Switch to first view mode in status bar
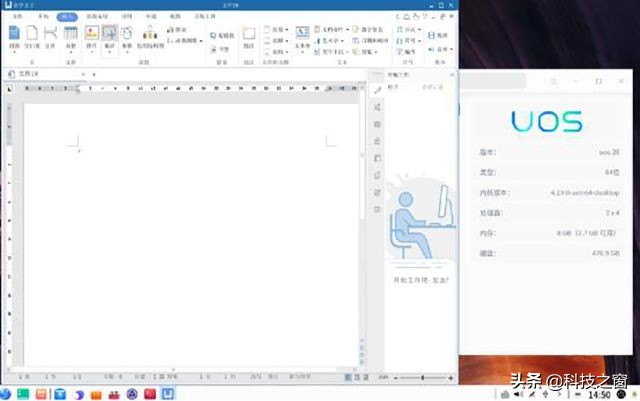The width and height of the screenshot is (640, 401). click(348, 377)
